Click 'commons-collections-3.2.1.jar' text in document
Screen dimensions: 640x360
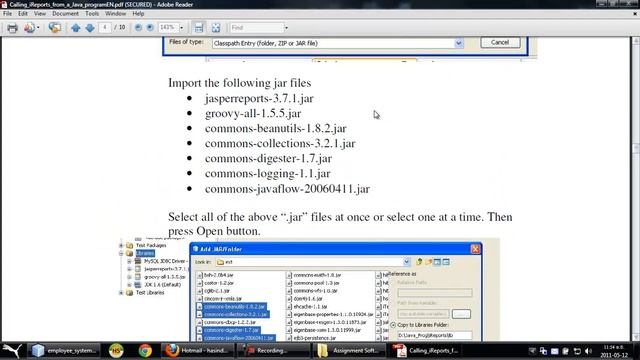[x=280, y=144]
